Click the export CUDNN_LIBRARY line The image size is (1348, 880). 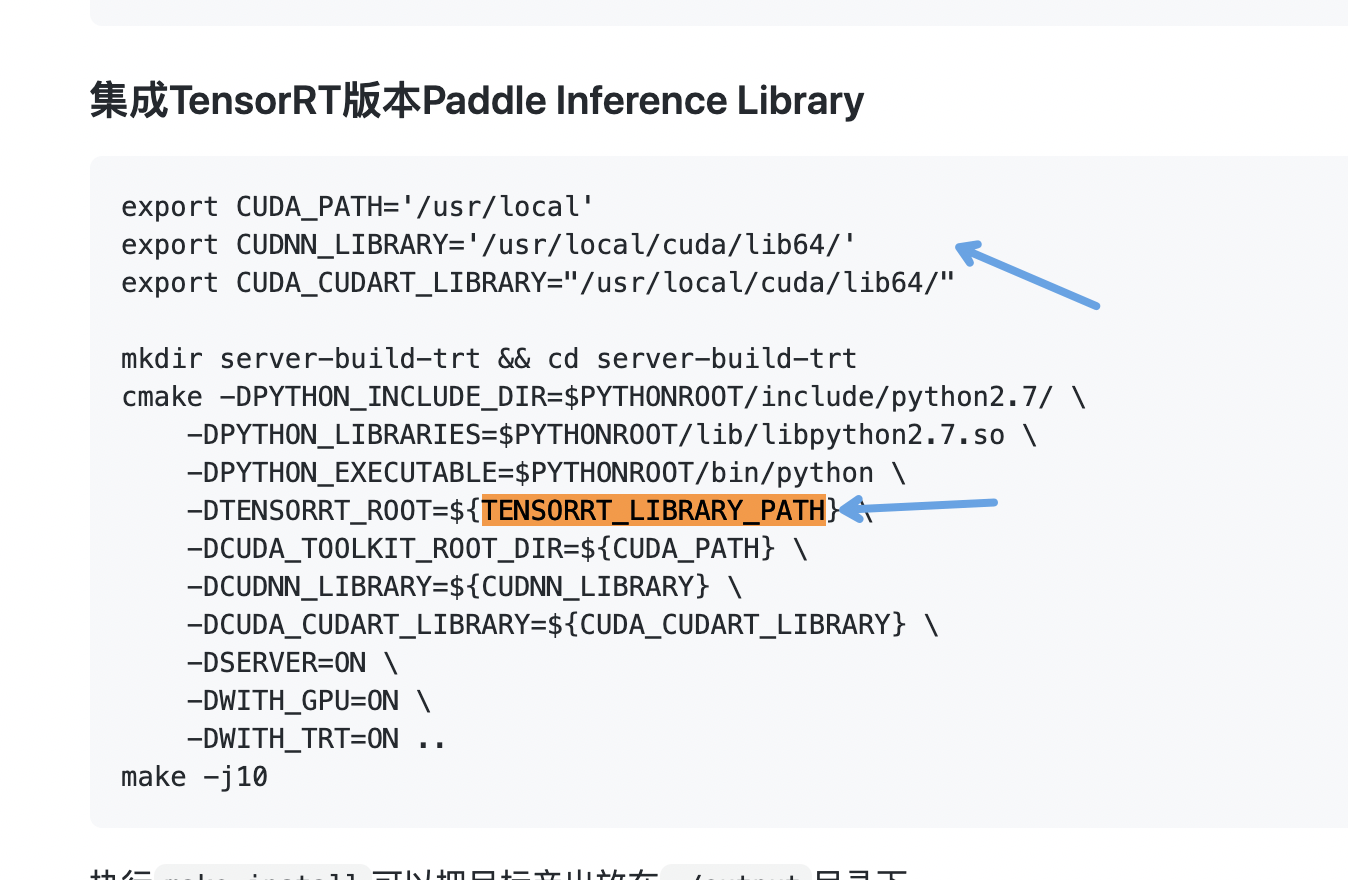click(x=489, y=245)
